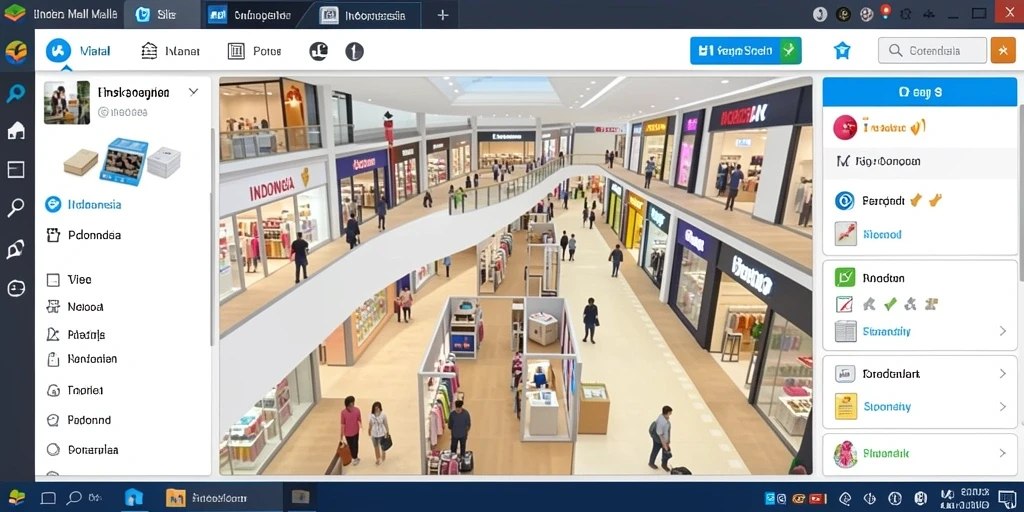Click the gear icon in title bar
1024x512 pixels.
pyautogui.click(x=908, y=14)
